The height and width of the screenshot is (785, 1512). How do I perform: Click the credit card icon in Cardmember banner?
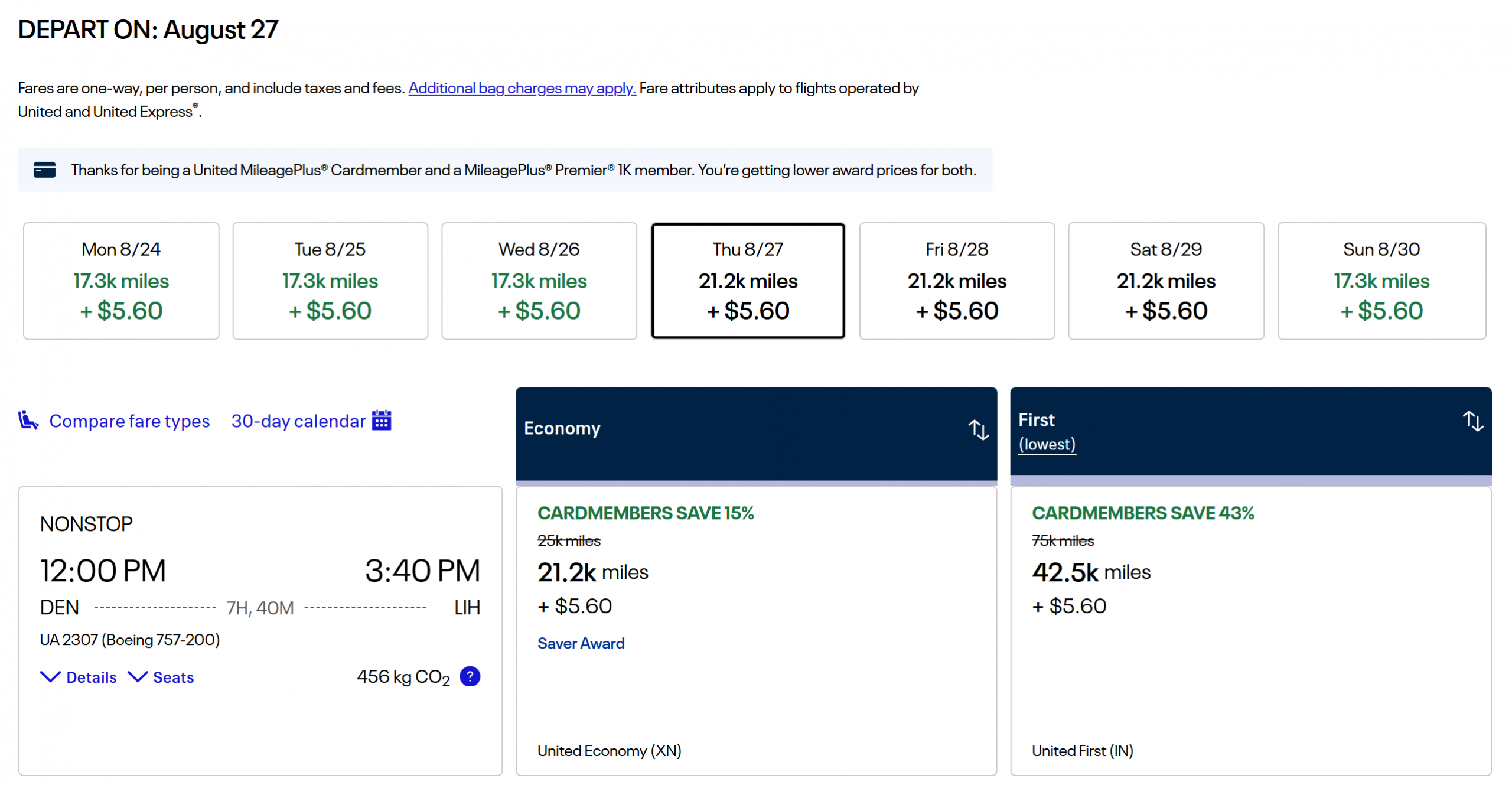tap(44, 170)
